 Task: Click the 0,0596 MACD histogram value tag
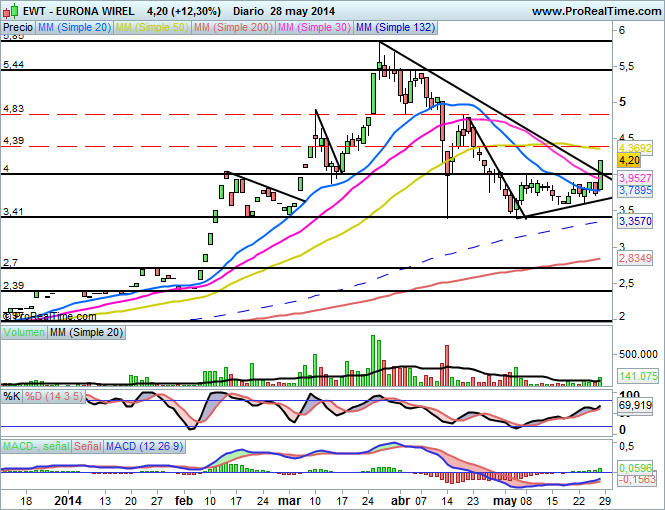pos(635,468)
